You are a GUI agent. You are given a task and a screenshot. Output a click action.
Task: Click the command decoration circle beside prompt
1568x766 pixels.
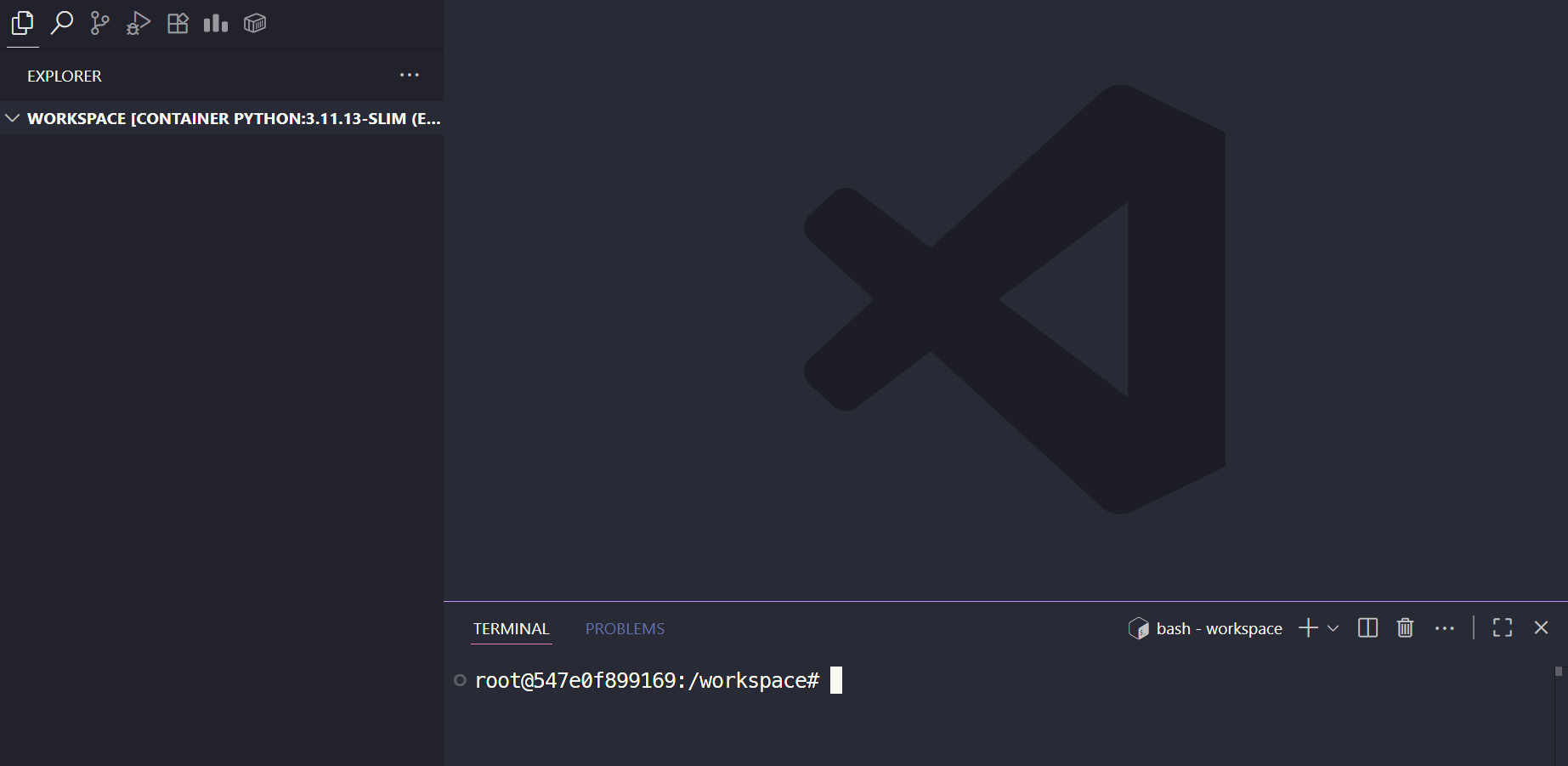pos(460,680)
